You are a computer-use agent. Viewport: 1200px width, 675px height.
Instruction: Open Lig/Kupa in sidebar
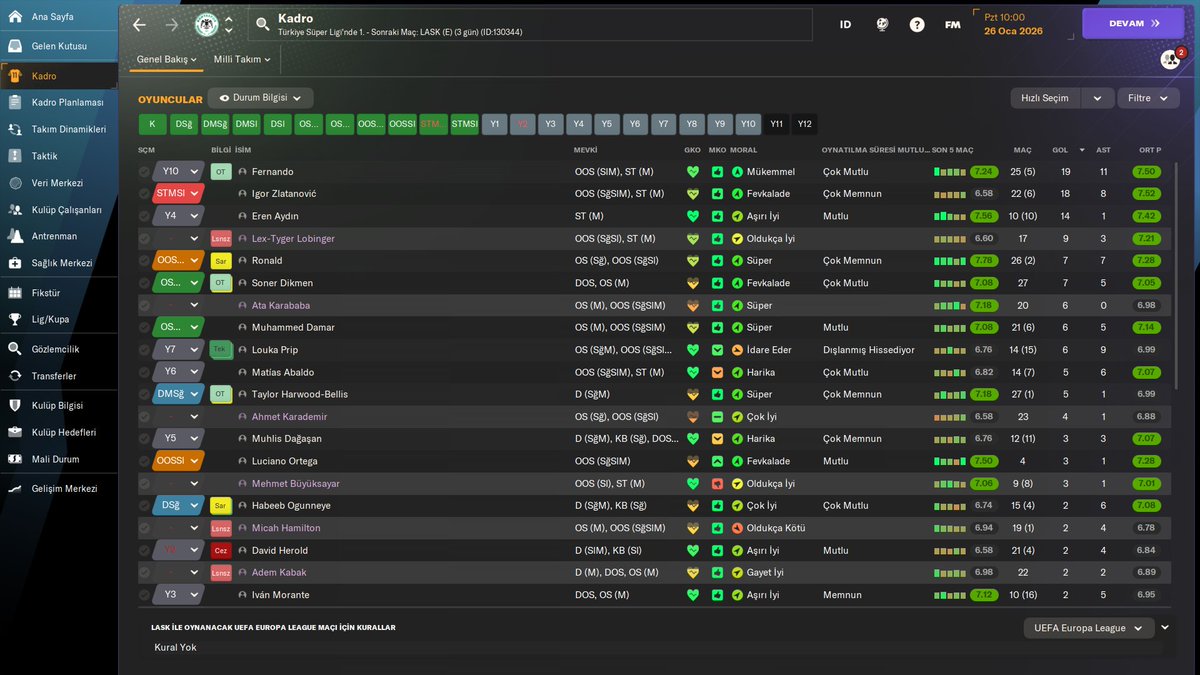tap(58, 320)
